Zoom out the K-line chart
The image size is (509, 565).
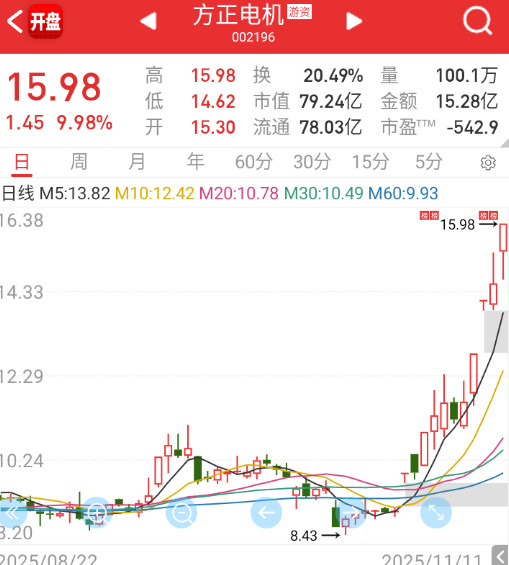(182, 513)
